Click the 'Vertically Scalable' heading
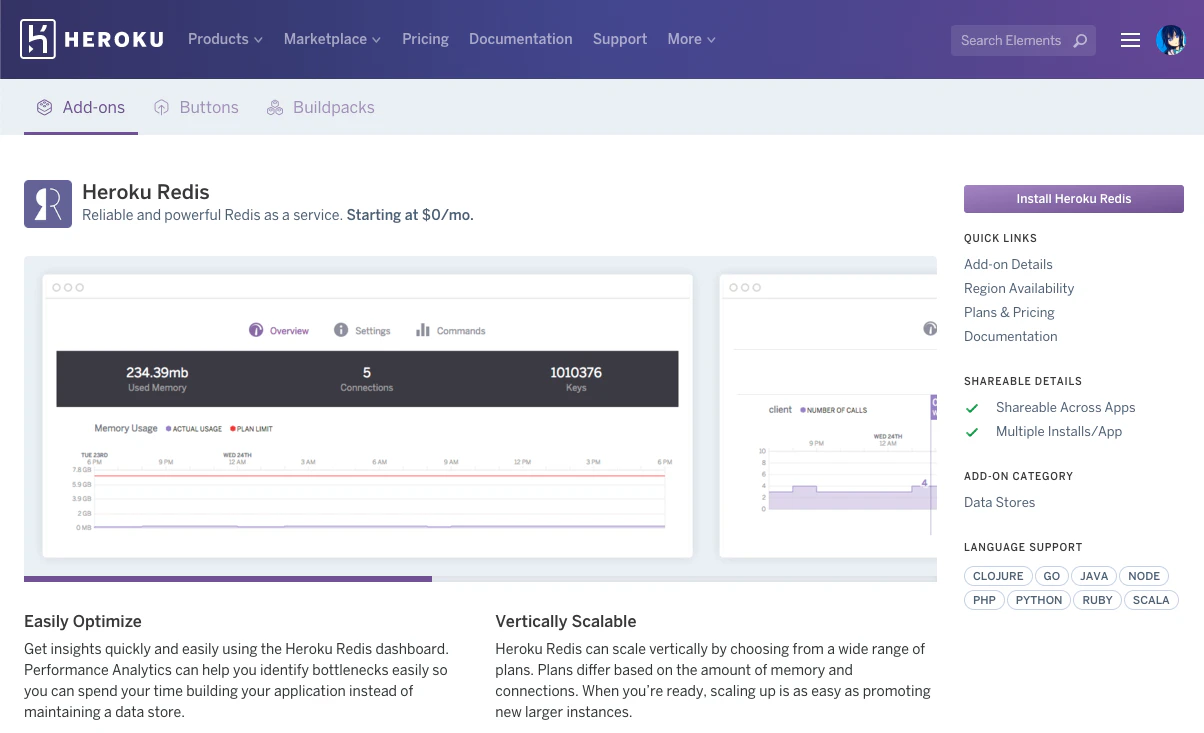This screenshot has width=1204, height=733. [x=566, y=621]
